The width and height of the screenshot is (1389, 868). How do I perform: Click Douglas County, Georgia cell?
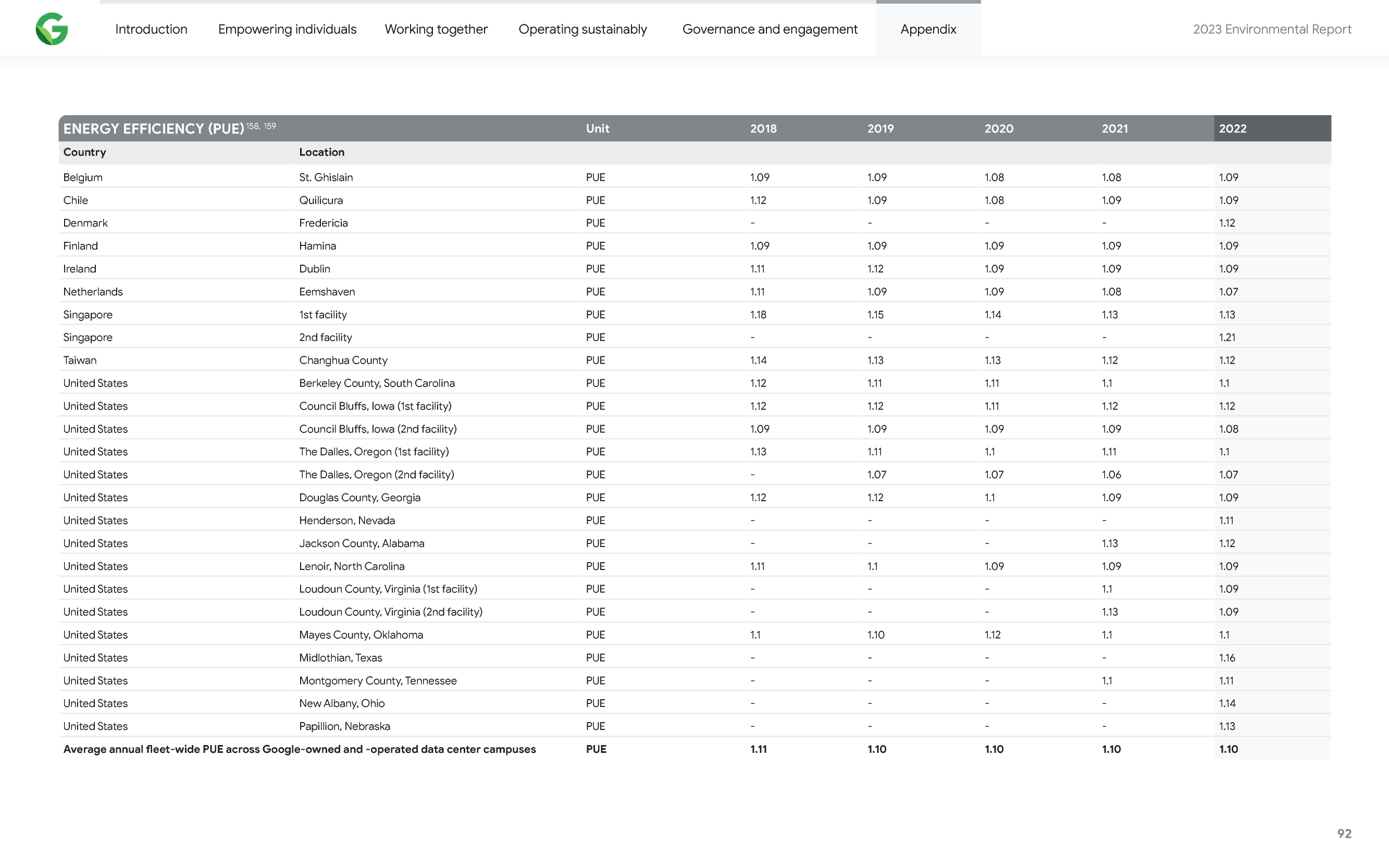point(359,498)
